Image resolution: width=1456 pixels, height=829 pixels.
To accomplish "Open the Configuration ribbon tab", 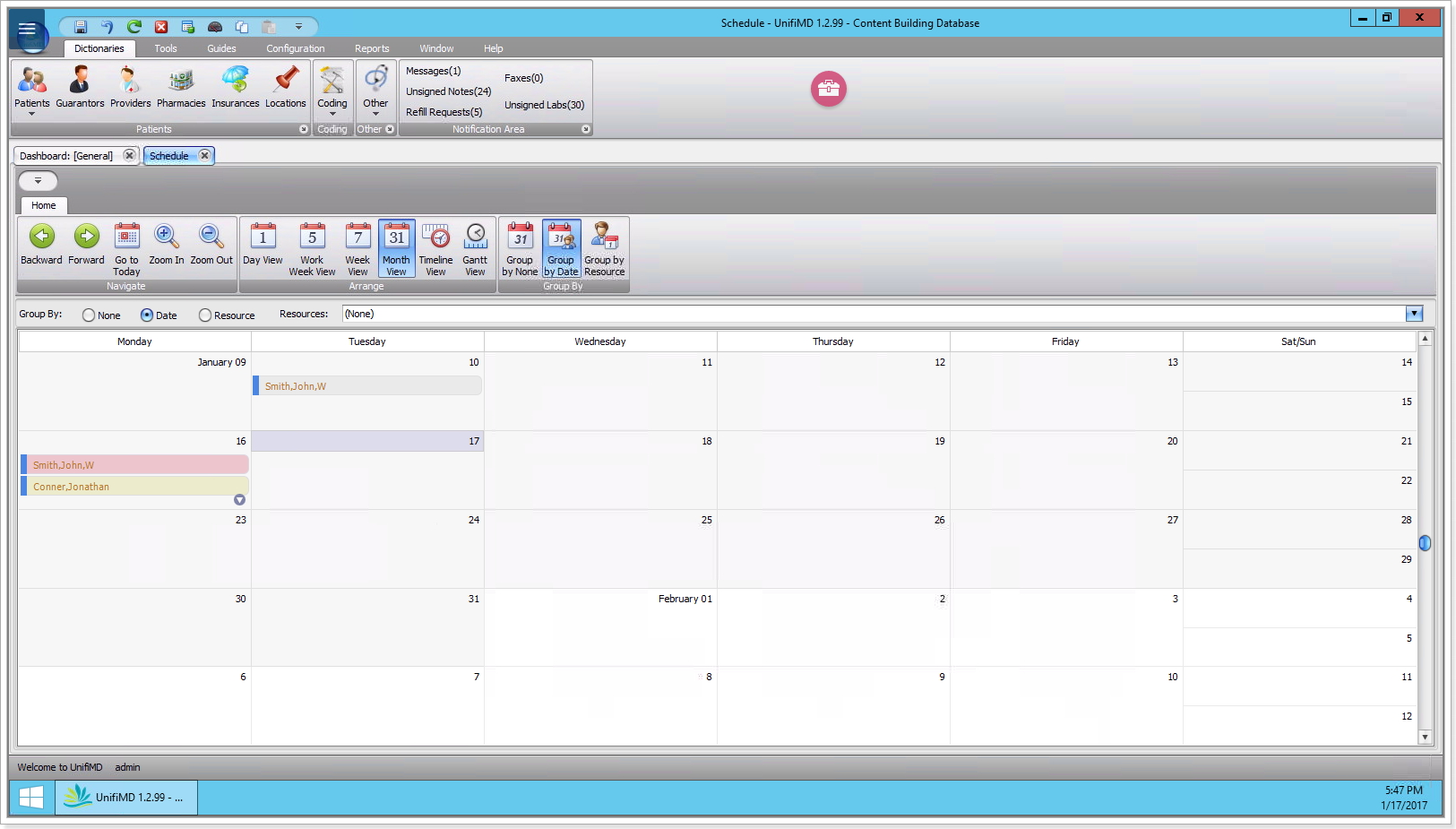I will coord(295,48).
